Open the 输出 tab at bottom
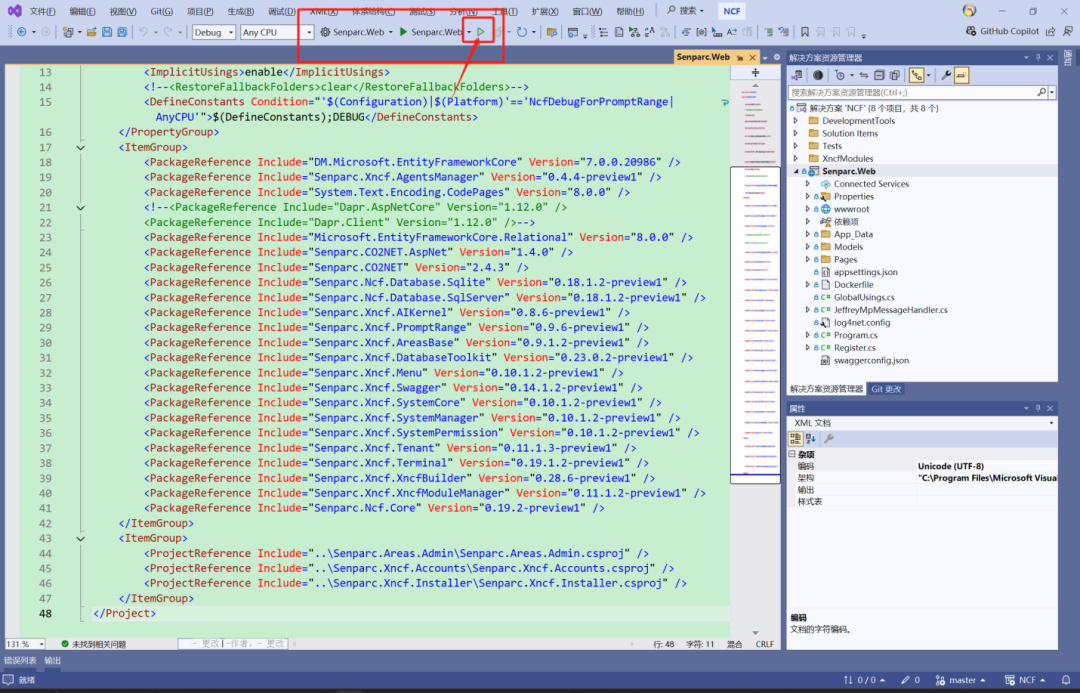1080x693 pixels. coord(52,661)
